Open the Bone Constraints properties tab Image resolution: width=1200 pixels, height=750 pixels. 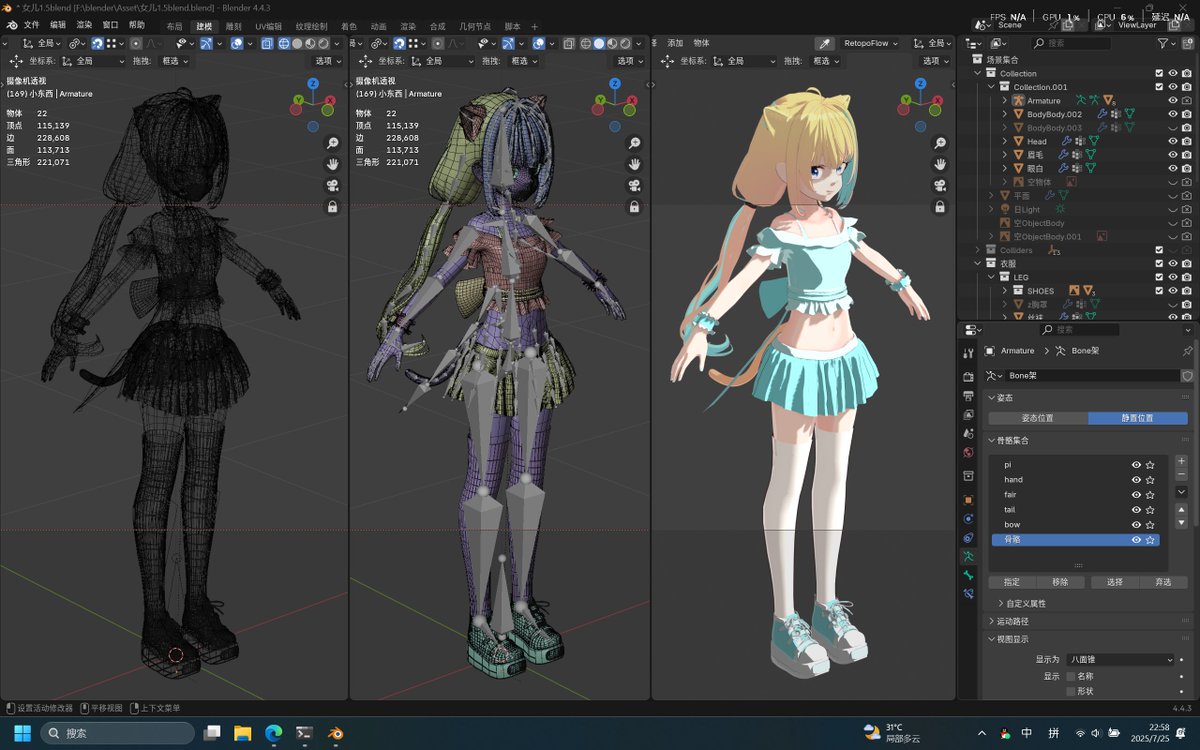pos(968,594)
